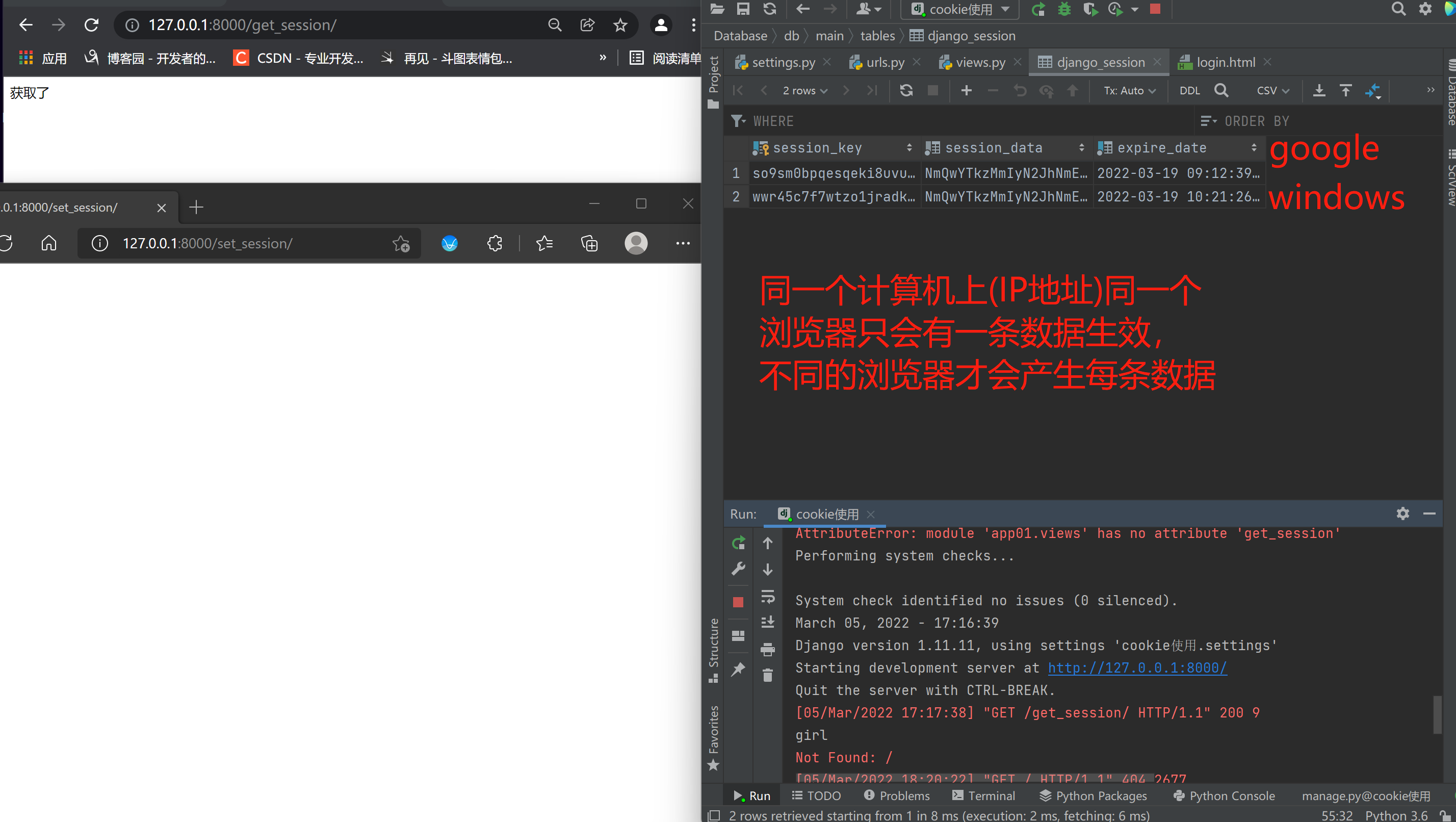Click the WHERE filter field

tap(961, 121)
